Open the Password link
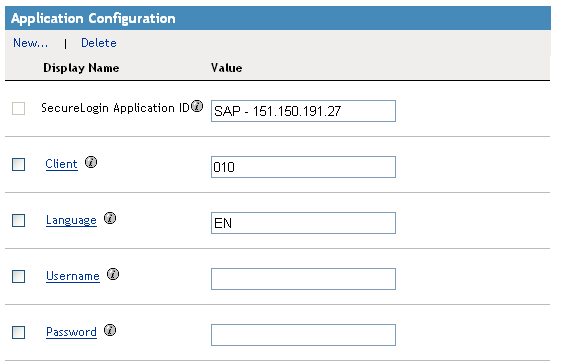This screenshot has width=561, height=362. (x=71, y=332)
